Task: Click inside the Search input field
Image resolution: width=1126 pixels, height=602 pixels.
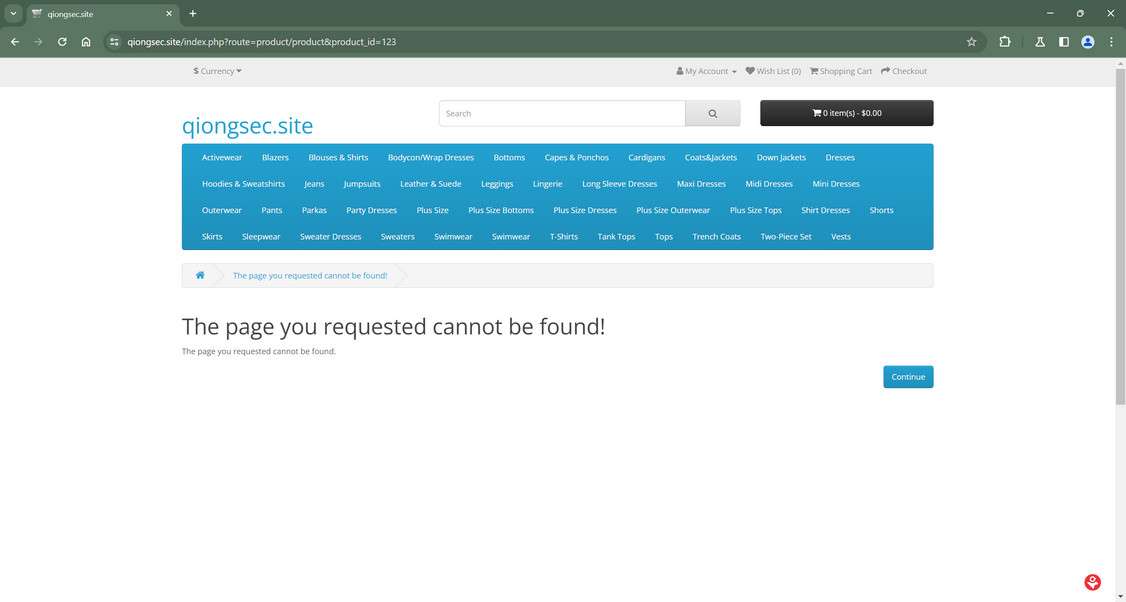Action: click(x=560, y=112)
